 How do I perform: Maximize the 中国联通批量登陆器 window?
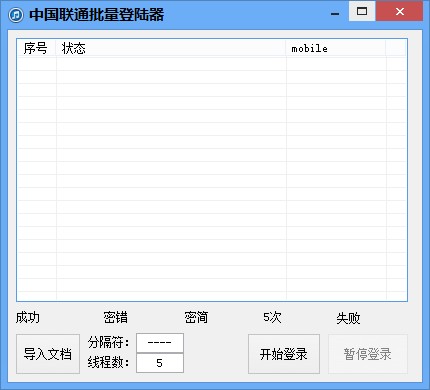coord(362,11)
